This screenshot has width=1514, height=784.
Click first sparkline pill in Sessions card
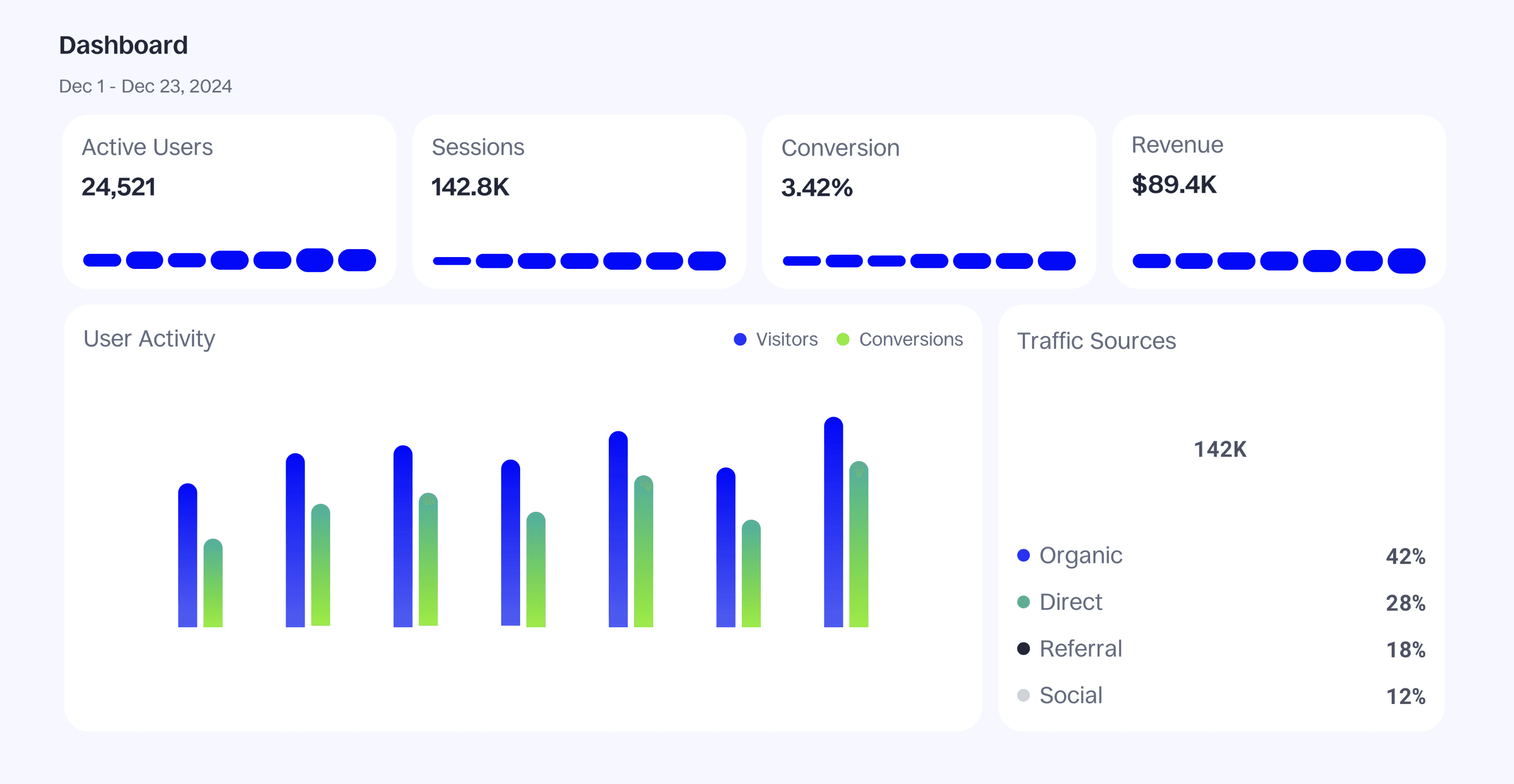(451, 261)
